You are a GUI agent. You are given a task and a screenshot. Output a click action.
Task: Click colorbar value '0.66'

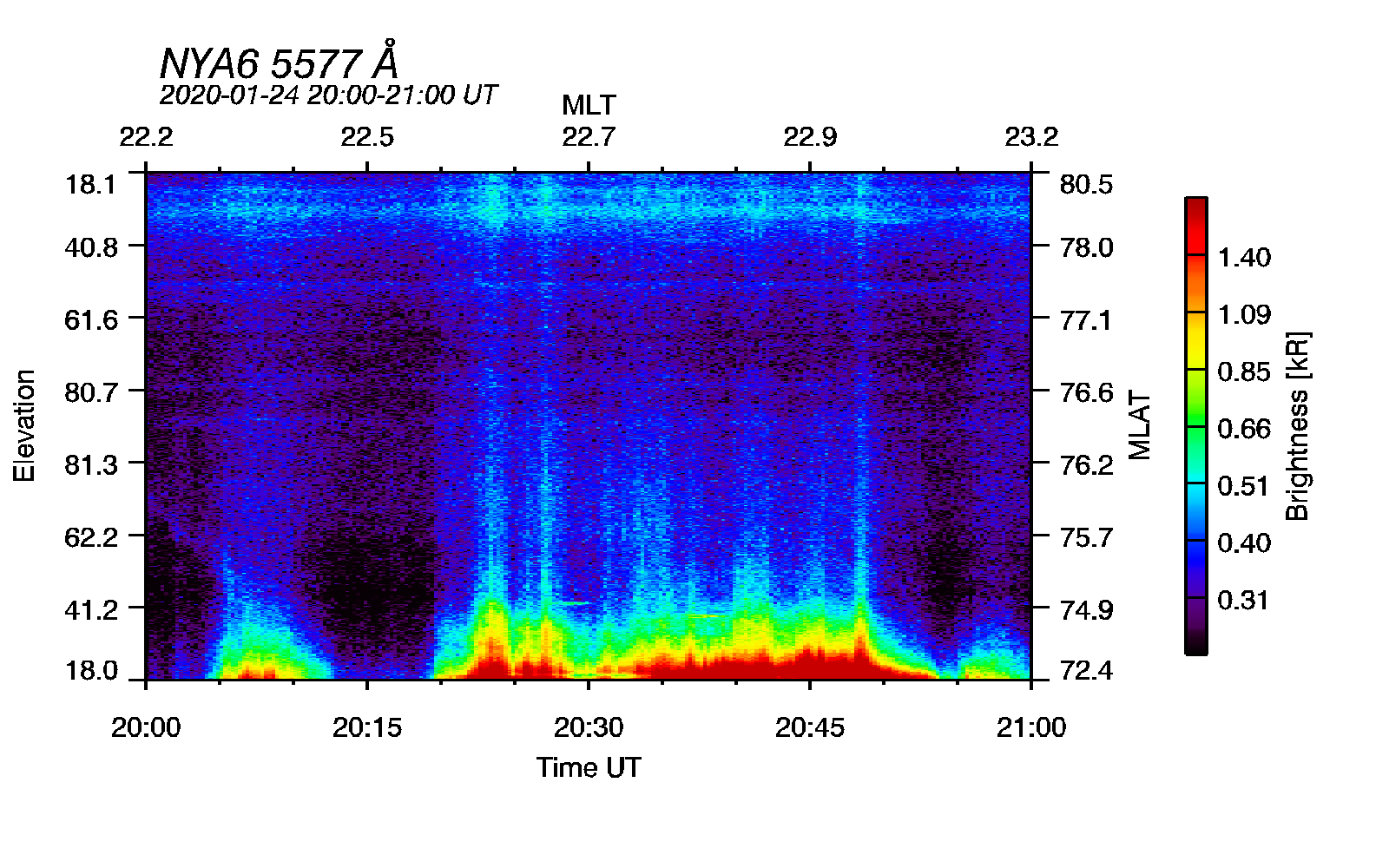(1244, 429)
